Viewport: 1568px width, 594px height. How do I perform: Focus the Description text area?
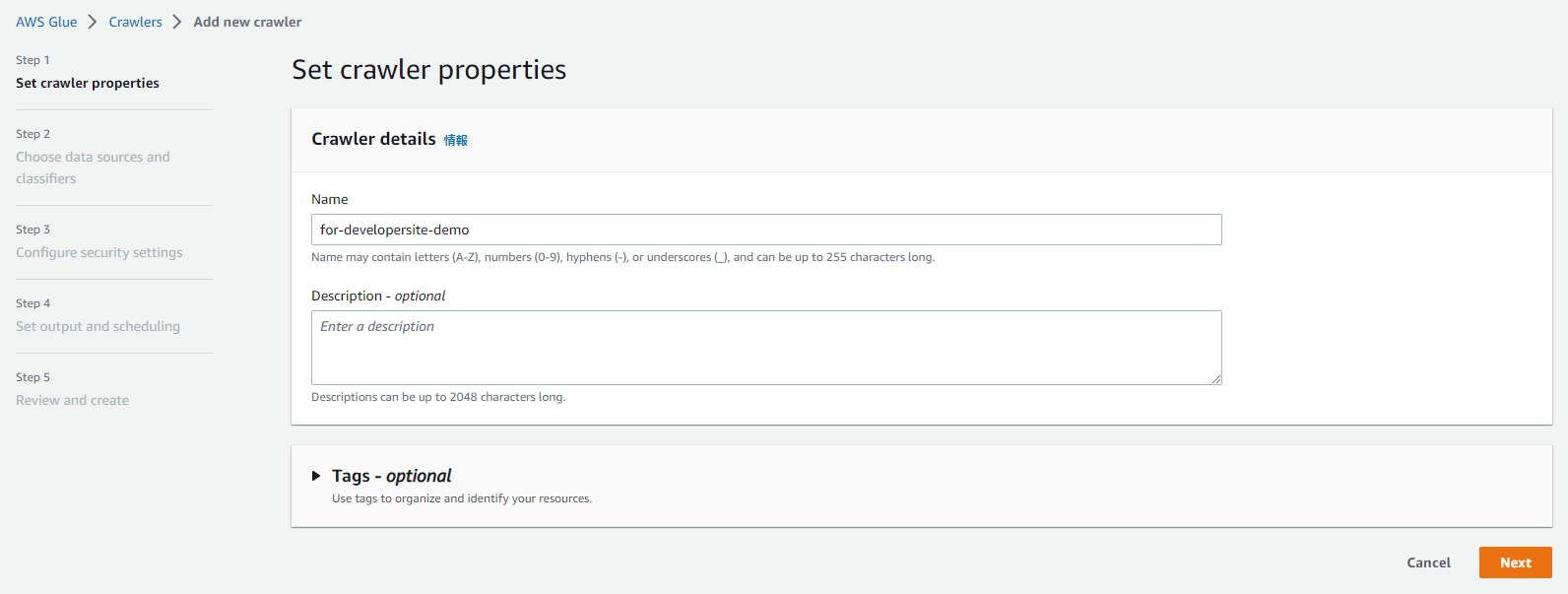[766, 348]
